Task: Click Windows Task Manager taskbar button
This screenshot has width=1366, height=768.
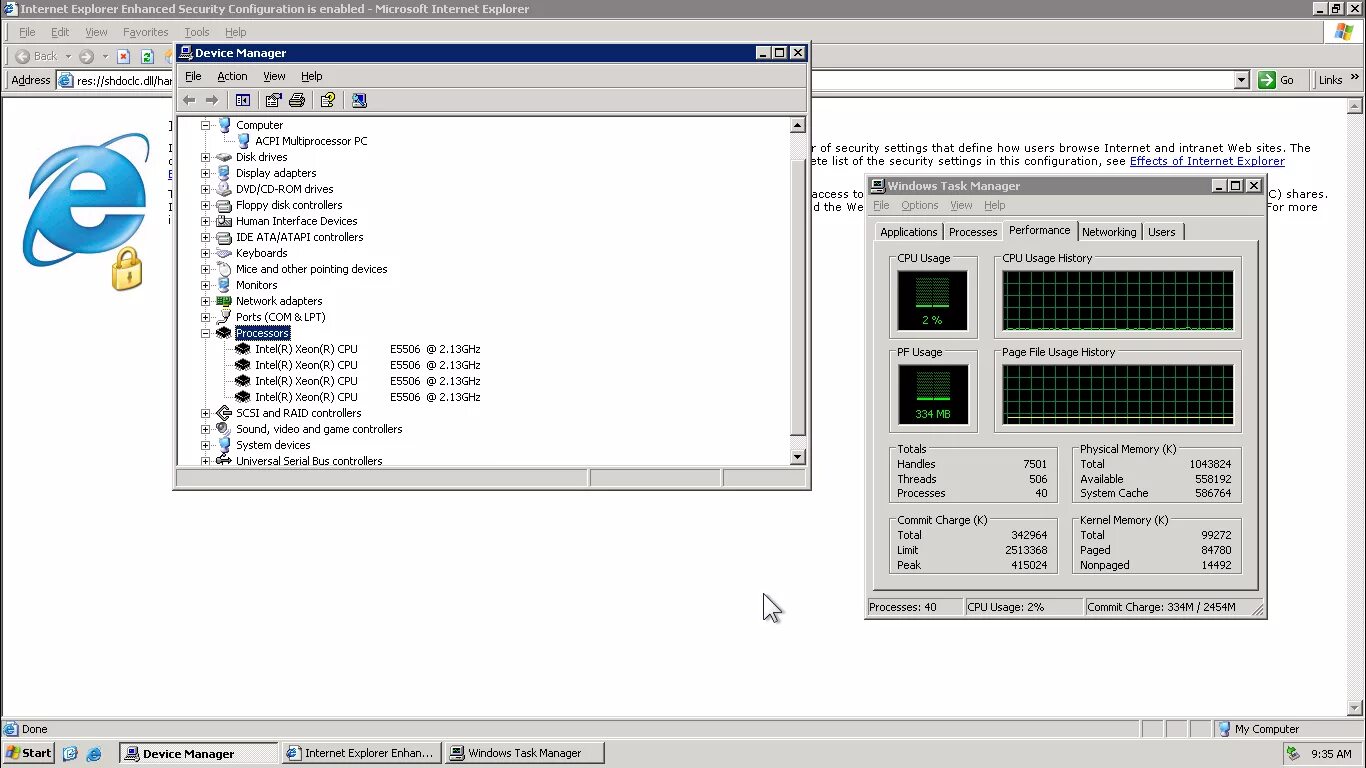Action: [525, 753]
